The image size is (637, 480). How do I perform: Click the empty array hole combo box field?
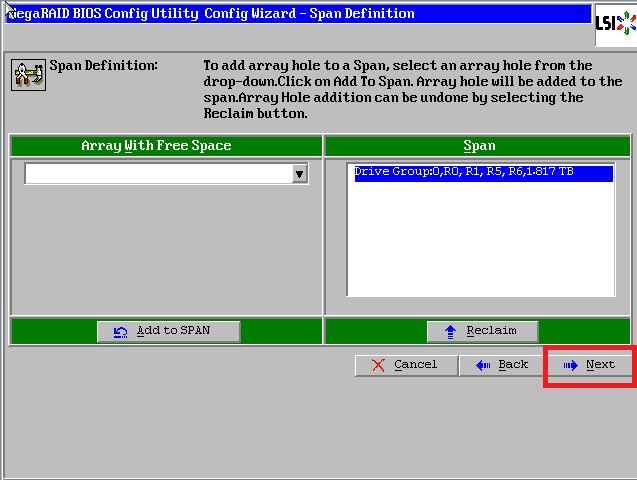coord(157,174)
